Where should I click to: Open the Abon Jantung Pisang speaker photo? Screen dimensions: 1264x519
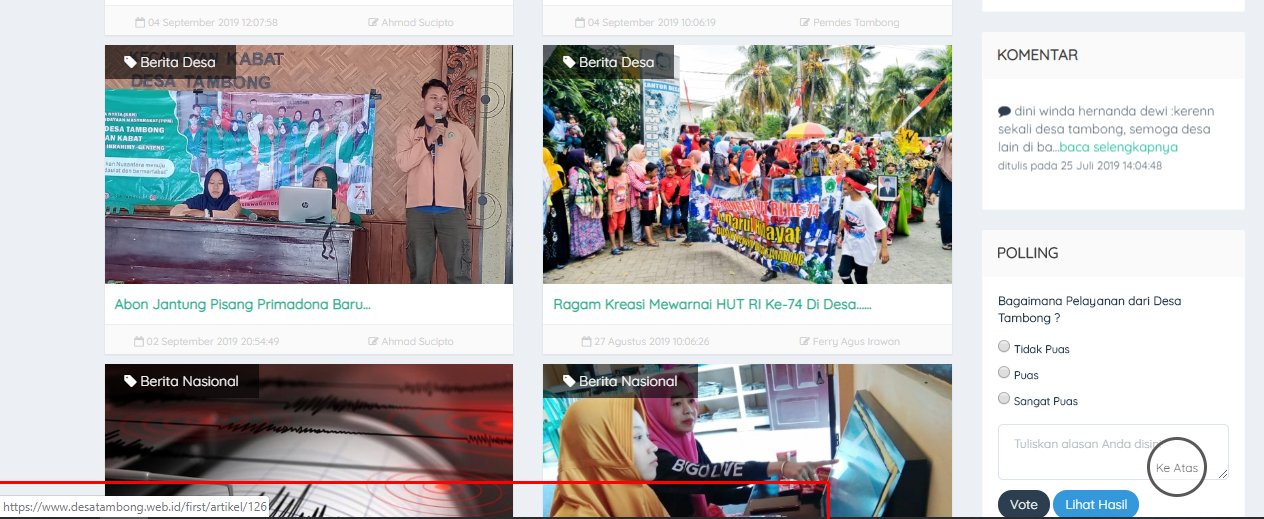pos(309,164)
